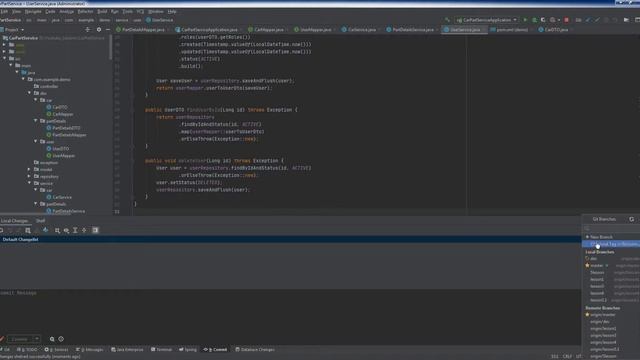Viewport: 640px width, 360px height.
Task: Click the magnifier icon below the commit message
Action: (x=52, y=339)
